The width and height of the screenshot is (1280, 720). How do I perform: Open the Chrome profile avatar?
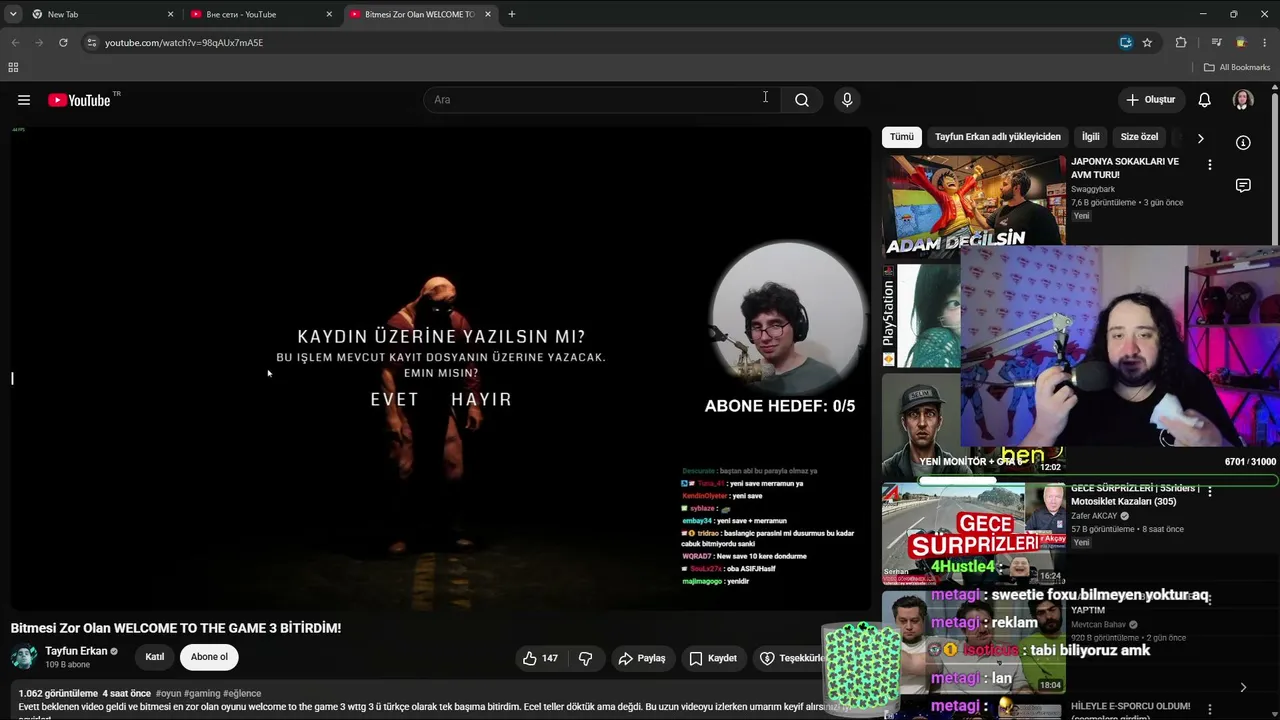(1241, 43)
